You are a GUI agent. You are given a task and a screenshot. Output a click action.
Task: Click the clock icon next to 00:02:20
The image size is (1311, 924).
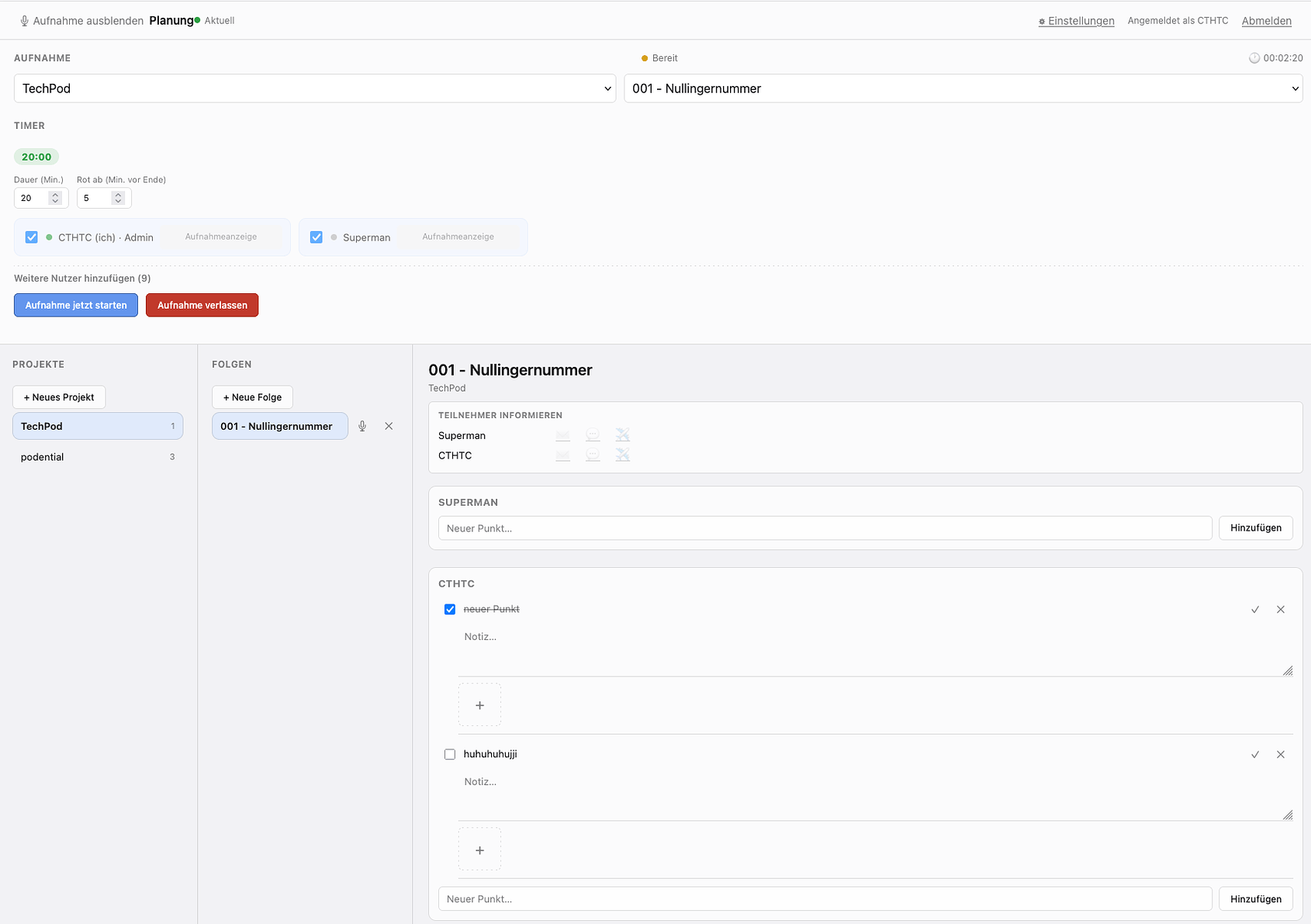tap(1254, 58)
